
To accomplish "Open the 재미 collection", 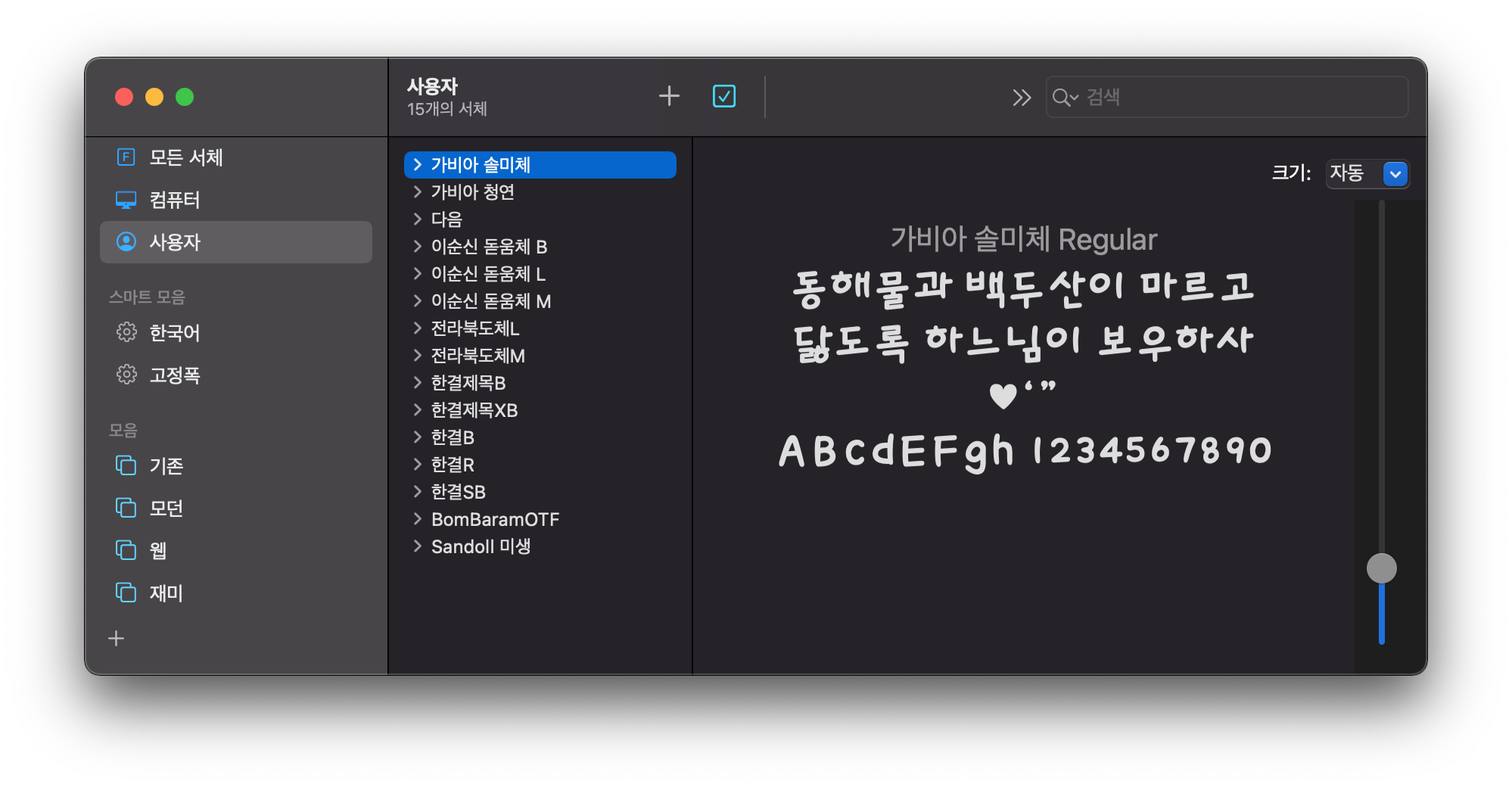I will coord(236,593).
